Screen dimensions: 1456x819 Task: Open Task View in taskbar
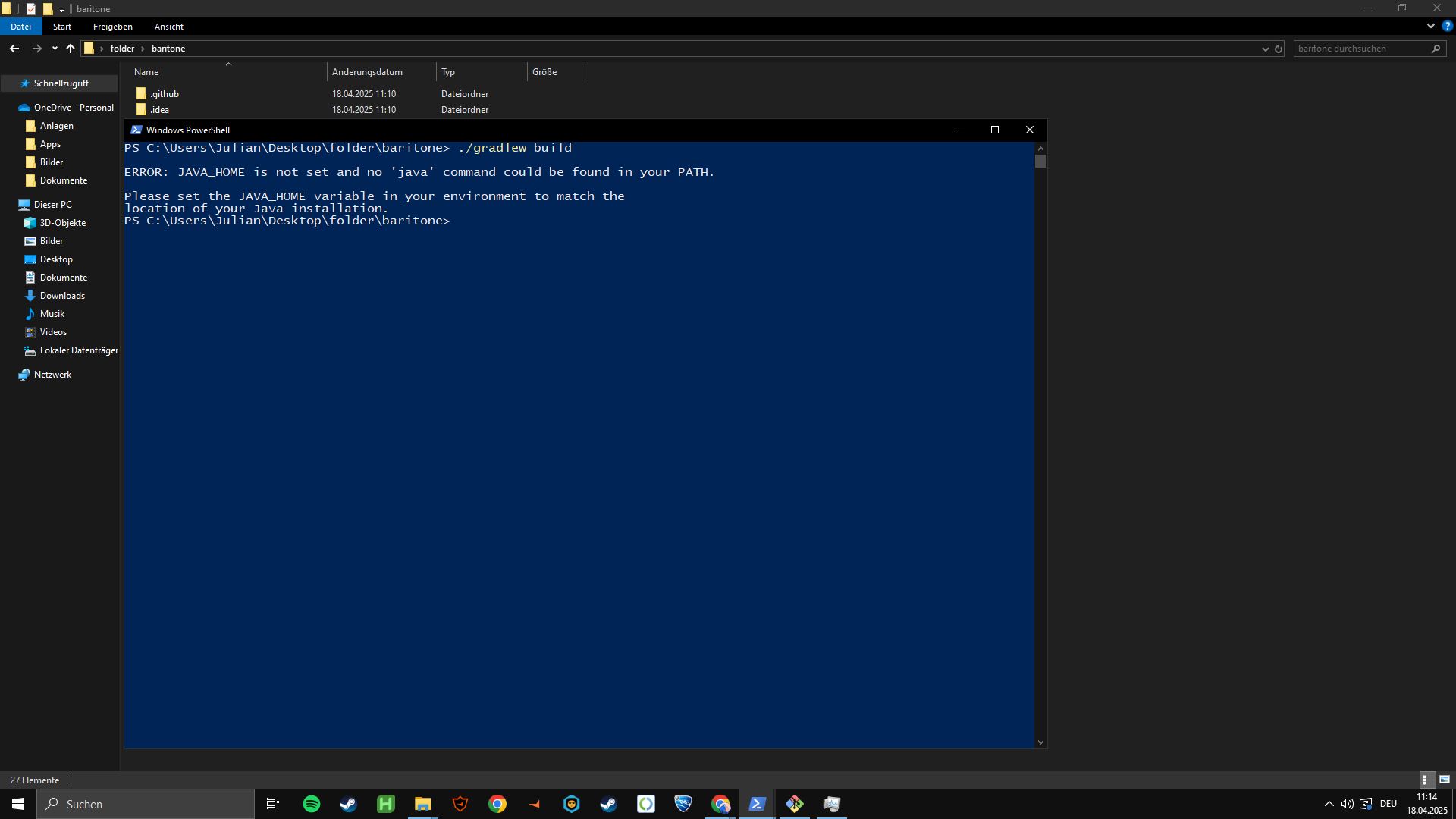click(273, 804)
